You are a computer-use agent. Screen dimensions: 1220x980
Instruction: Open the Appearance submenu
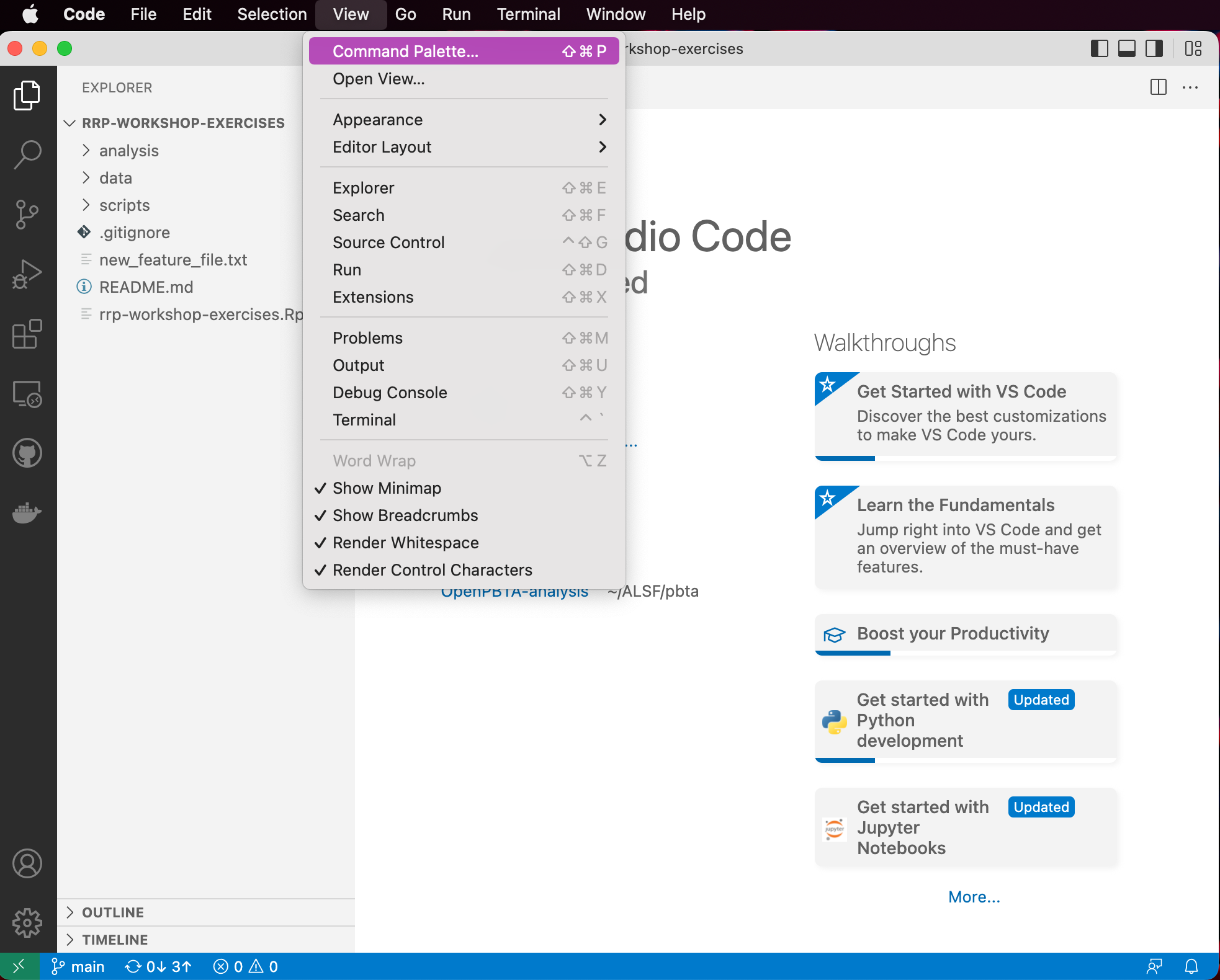tap(464, 120)
